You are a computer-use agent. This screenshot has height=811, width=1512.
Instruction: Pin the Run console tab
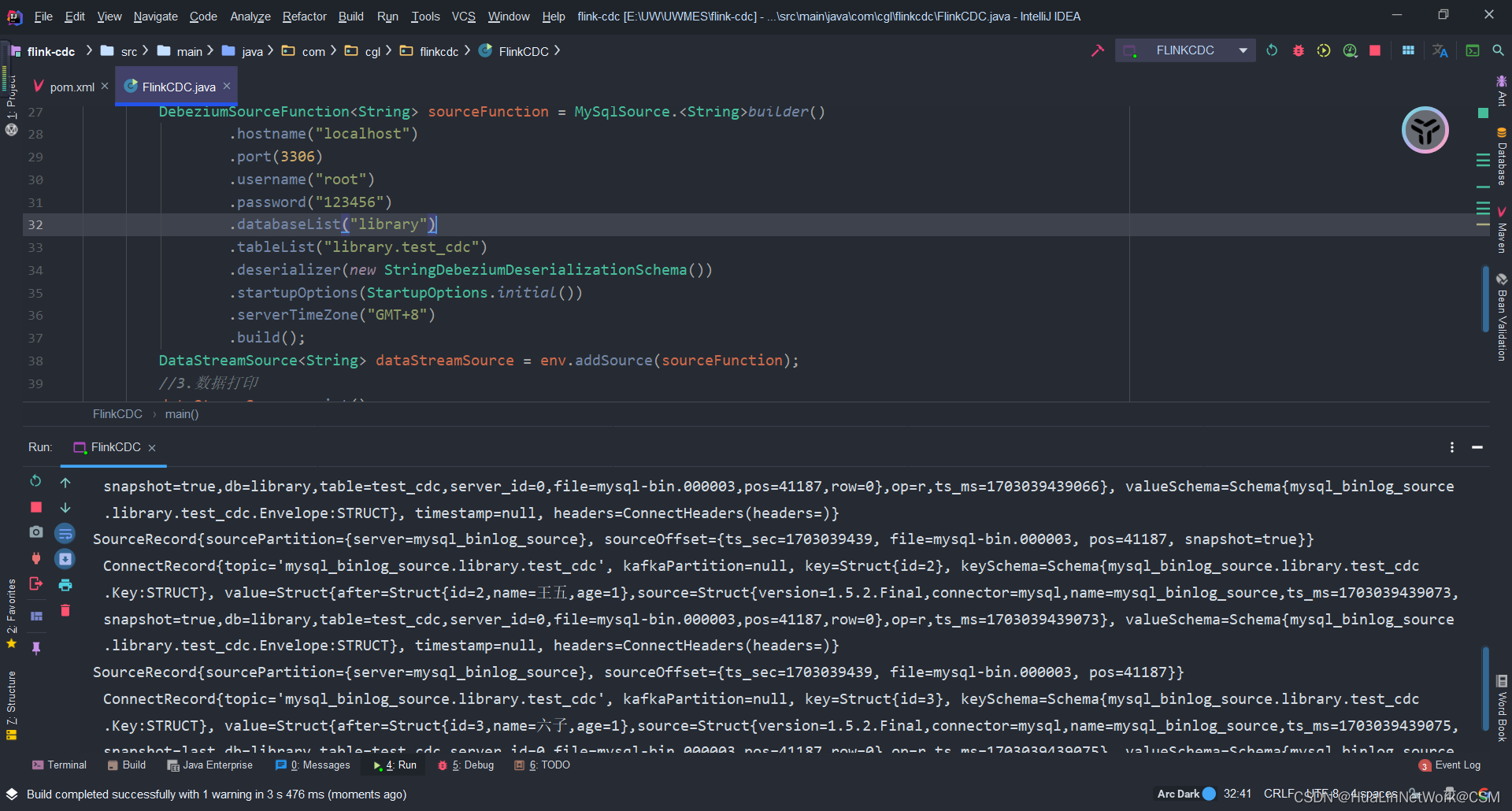coord(35,647)
